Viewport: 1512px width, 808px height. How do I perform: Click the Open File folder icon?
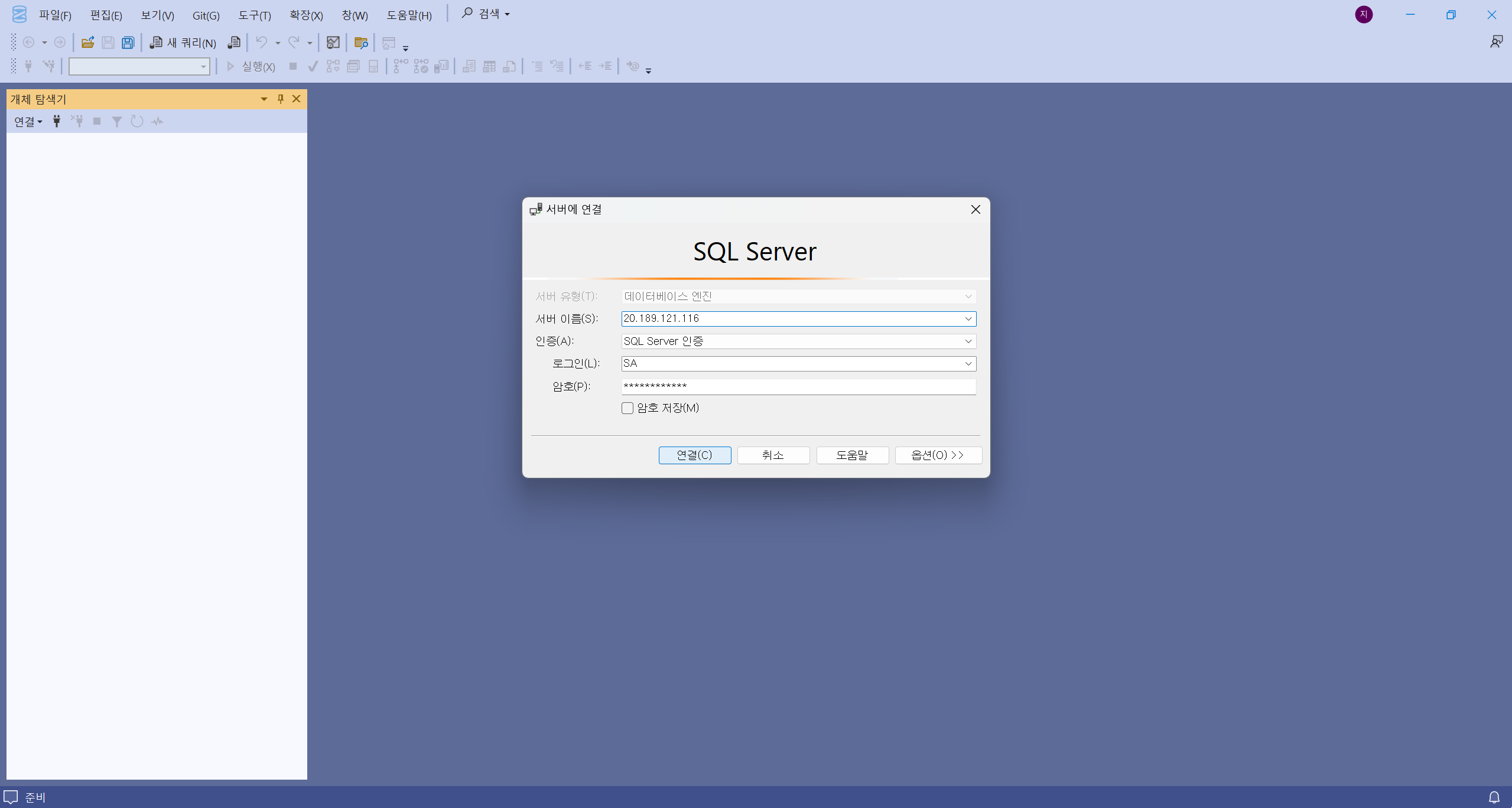point(88,43)
